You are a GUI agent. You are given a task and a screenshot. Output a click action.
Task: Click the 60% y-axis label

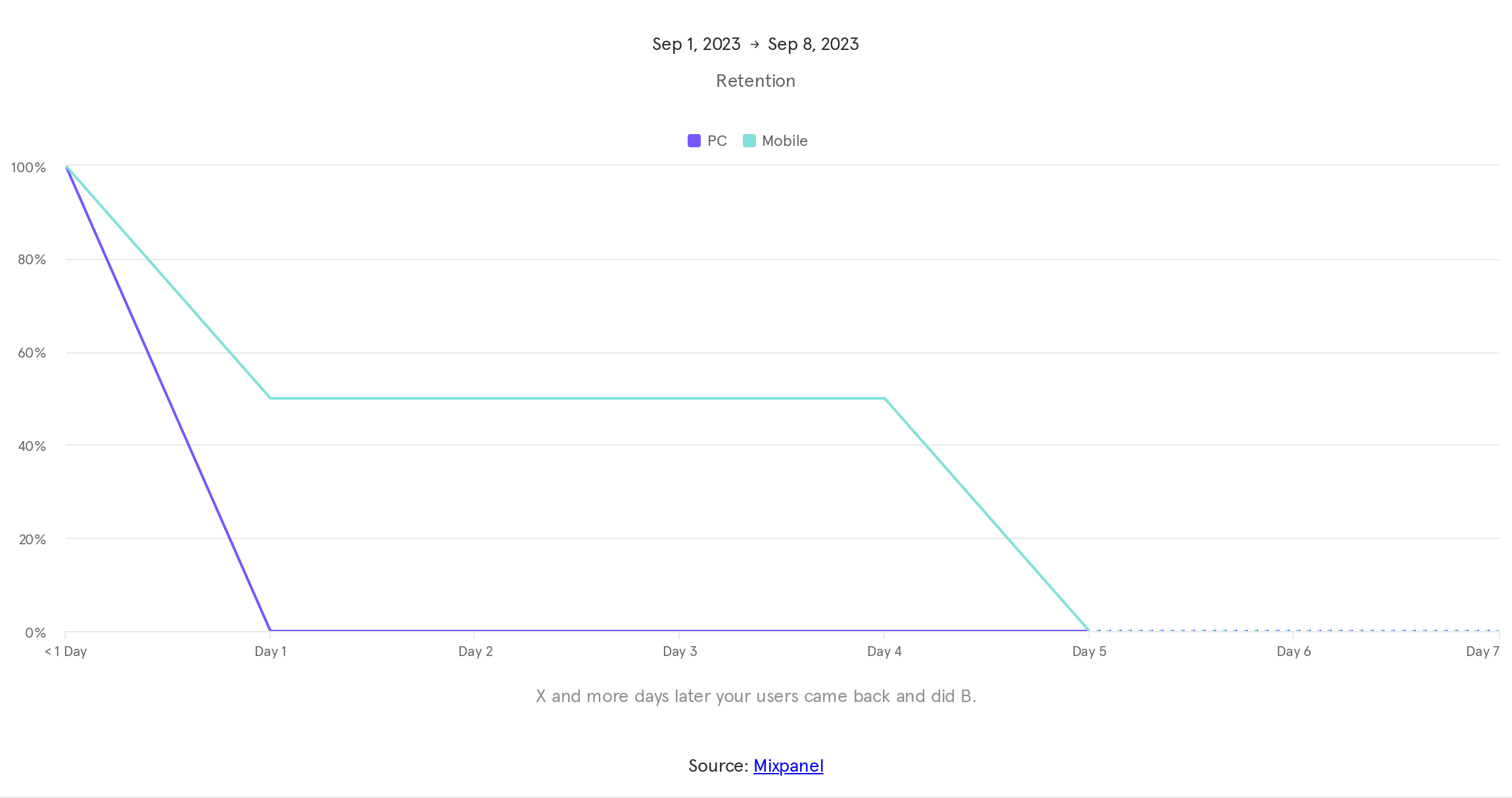pos(32,353)
